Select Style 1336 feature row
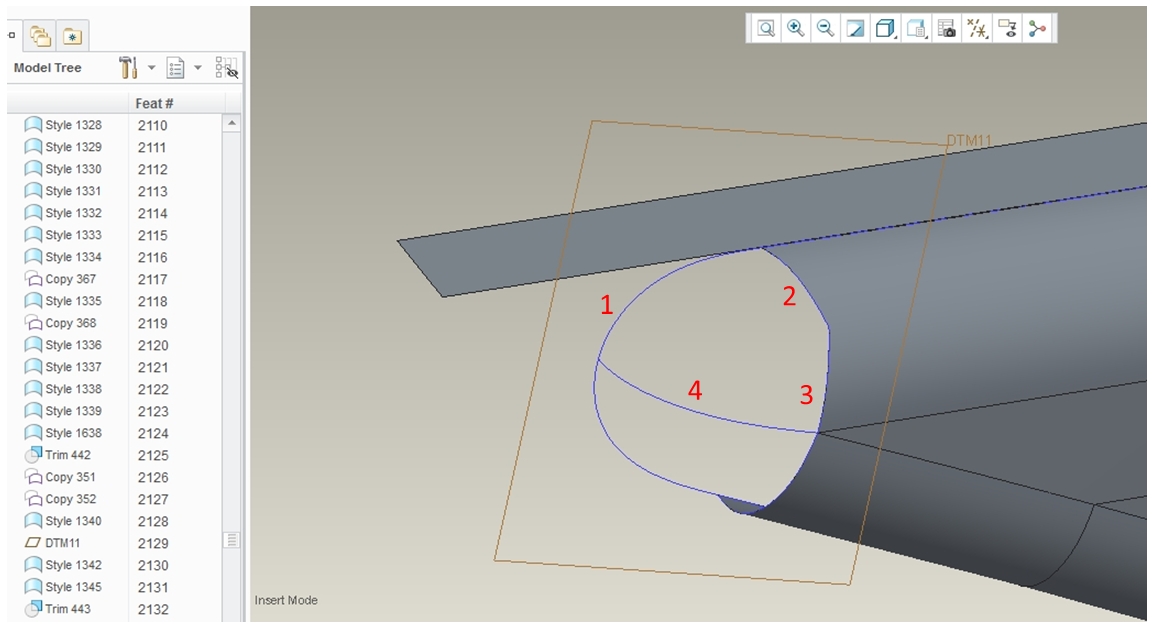The width and height of the screenshot is (1154, 625). (63, 345)
